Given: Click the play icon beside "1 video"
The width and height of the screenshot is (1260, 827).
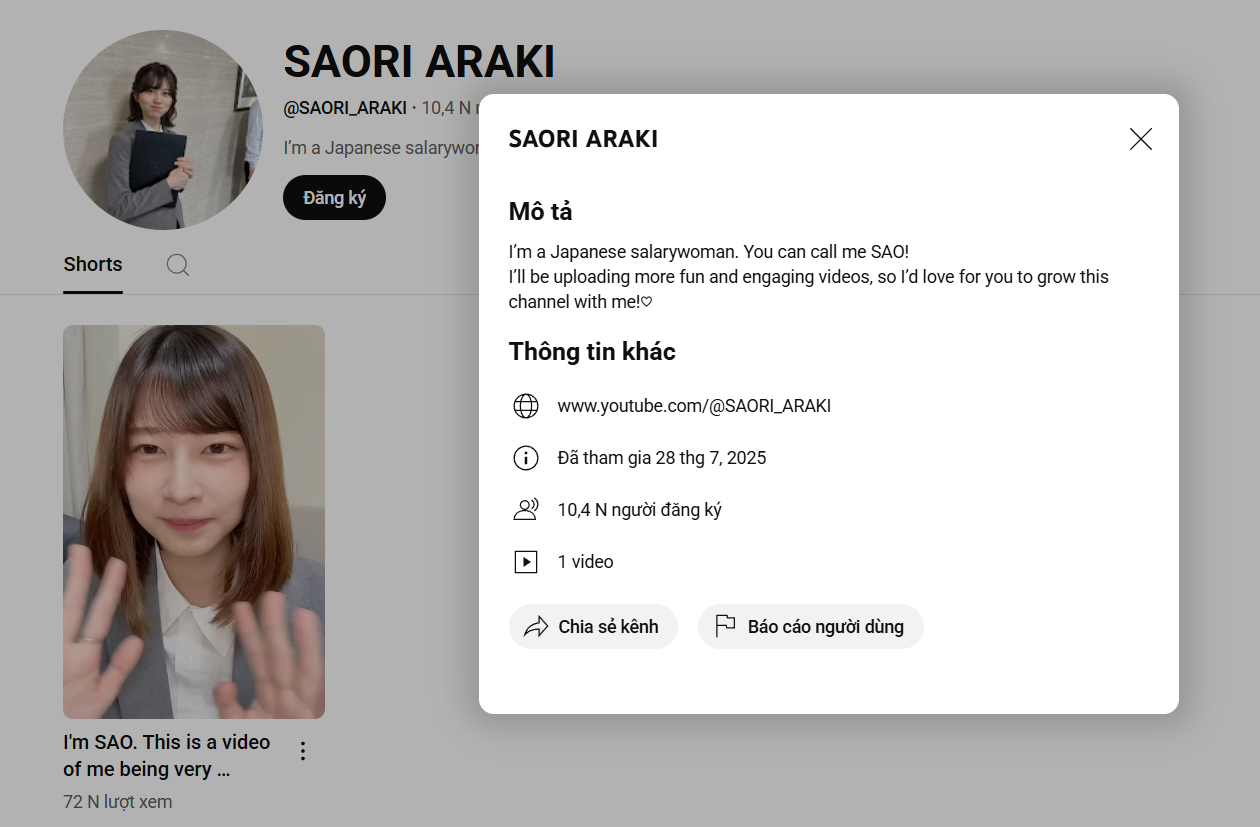Looking at the screenshot, I should (526, 562).
